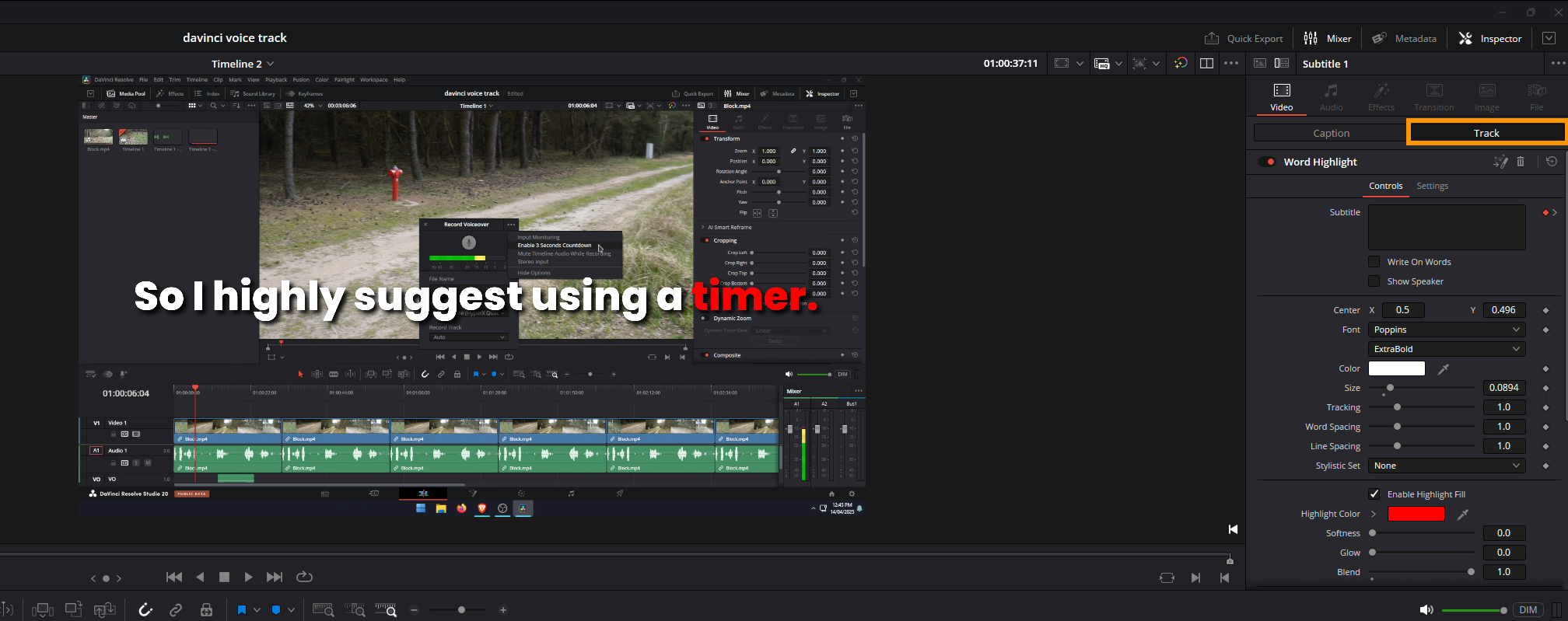Image resolution: width=1568 pixels, height=621 pixels.
Task: Open the Mixer panel
Action: click(x=1327, y=38)
